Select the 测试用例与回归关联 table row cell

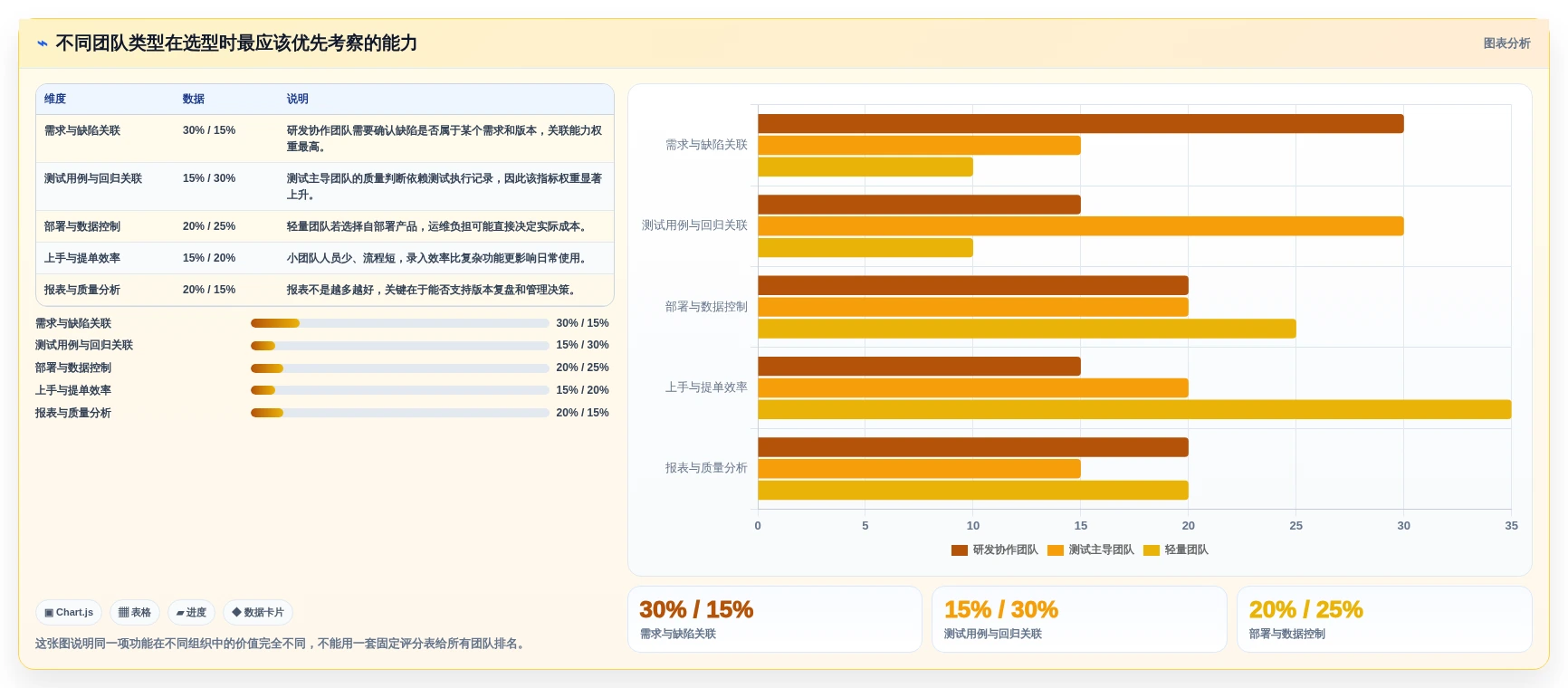(93, 179)
